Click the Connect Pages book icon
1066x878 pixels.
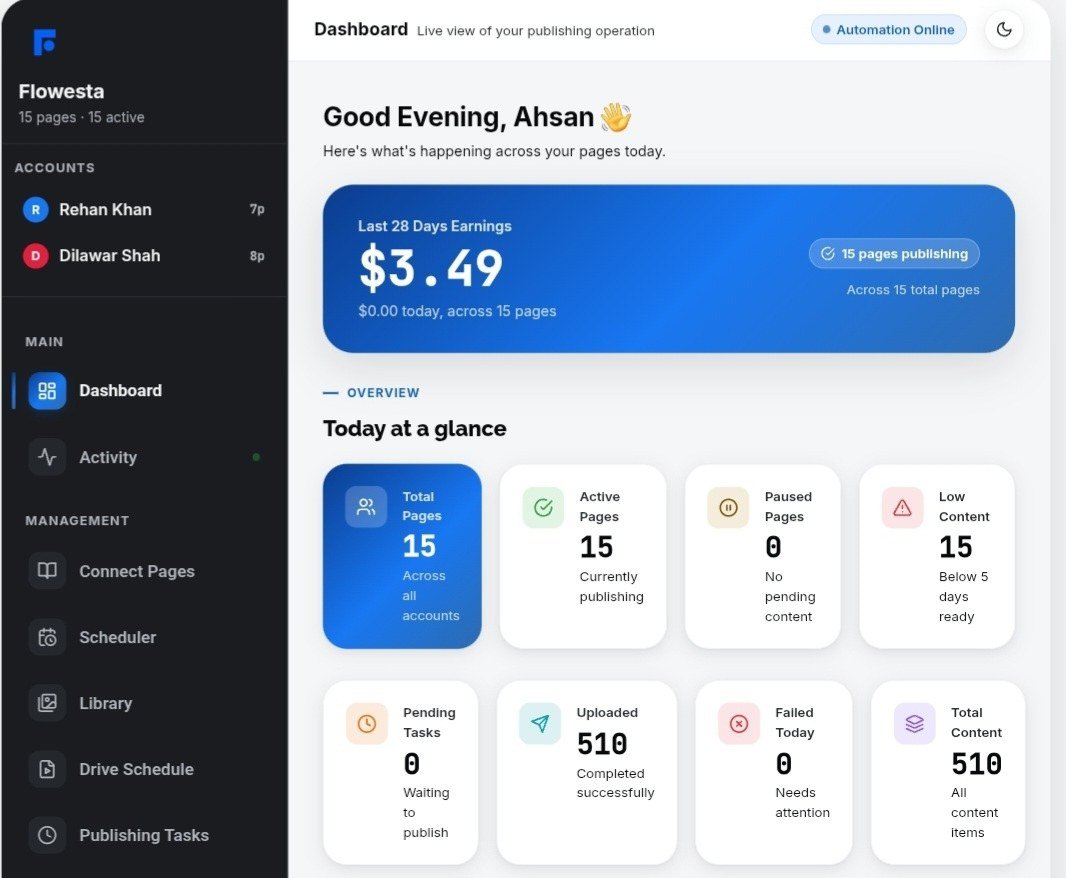pos(47,571)
